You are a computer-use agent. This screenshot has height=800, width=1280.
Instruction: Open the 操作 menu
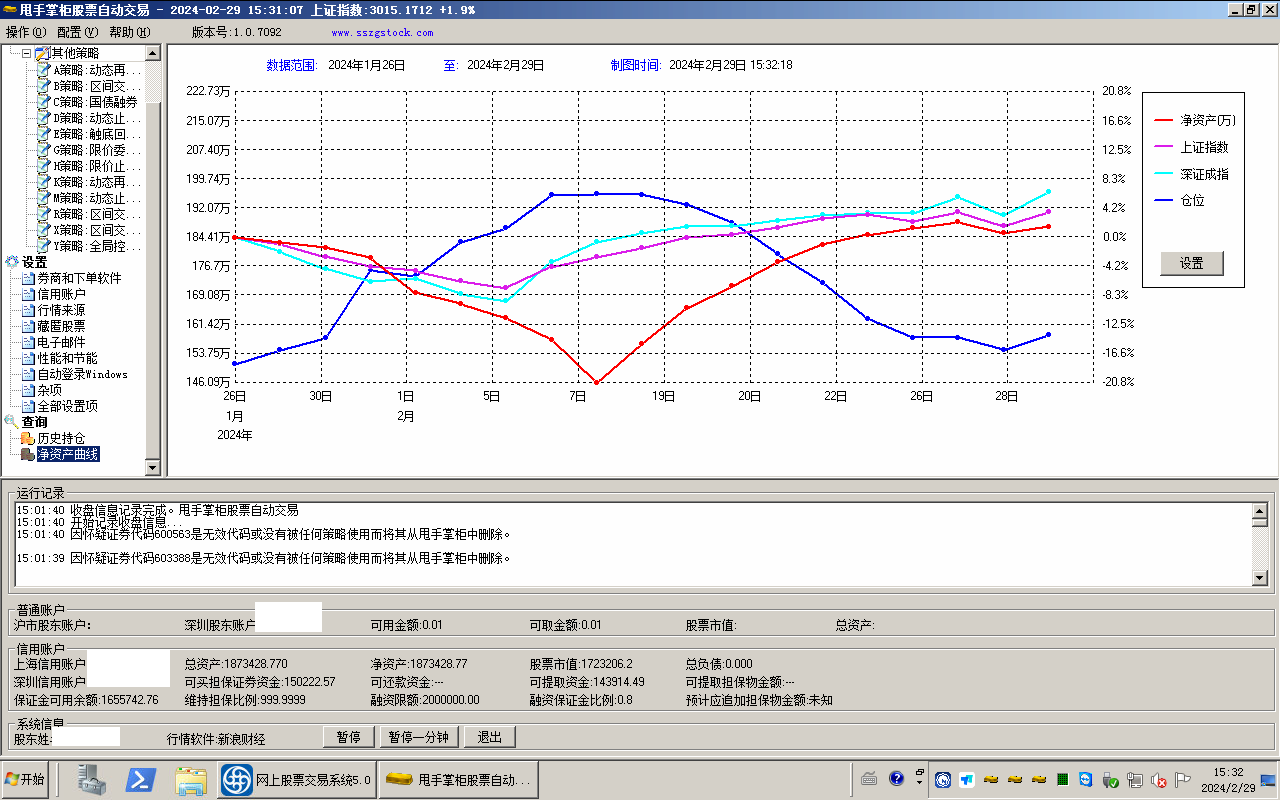pyautogui.click(x=26, y=32)
